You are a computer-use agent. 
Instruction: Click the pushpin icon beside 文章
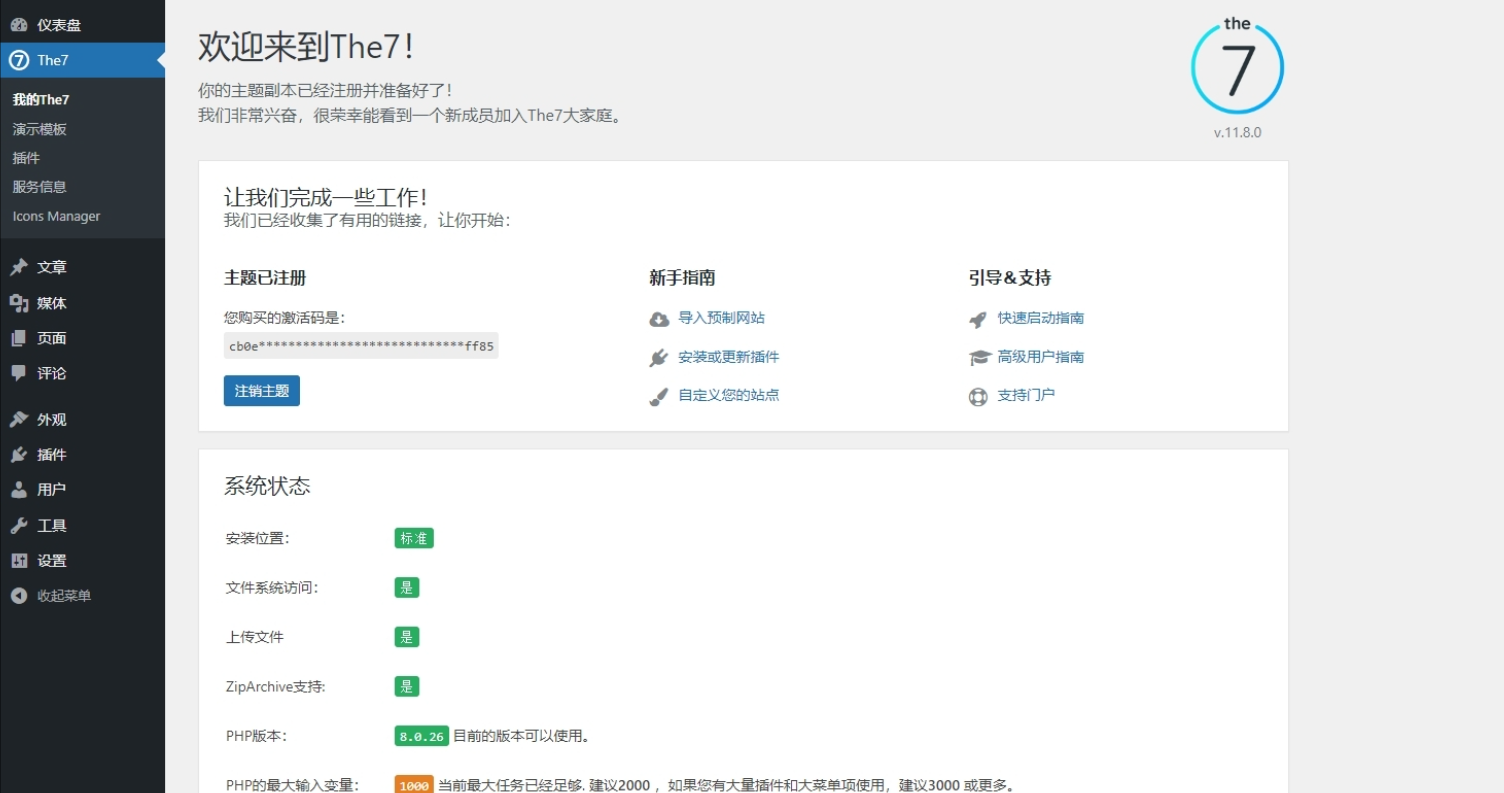19,267
